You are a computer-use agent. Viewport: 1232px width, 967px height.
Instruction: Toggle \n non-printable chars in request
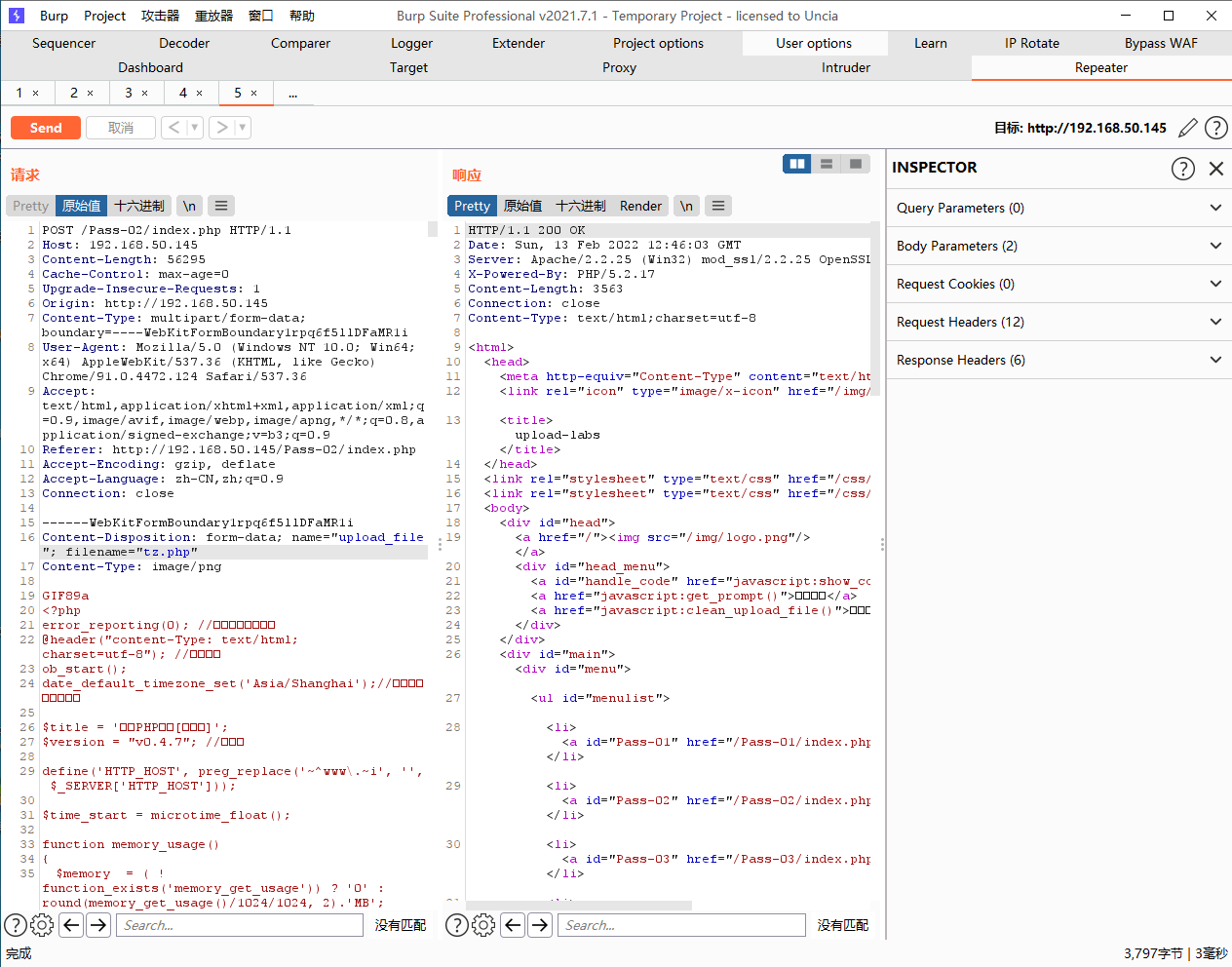pyautogui.click(x=189, y=206)
